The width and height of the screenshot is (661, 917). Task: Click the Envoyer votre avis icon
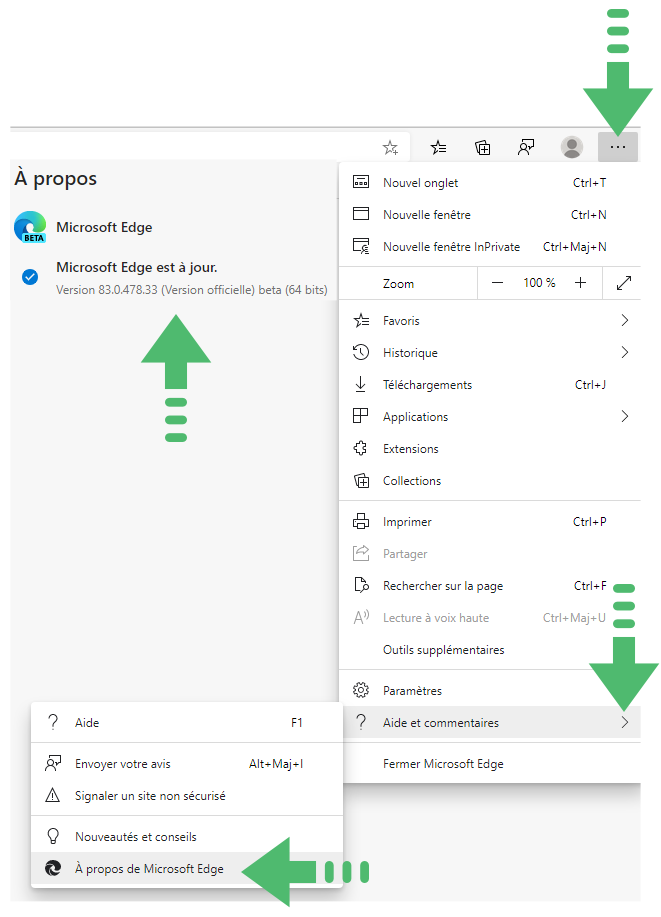(x=53, y=763)
